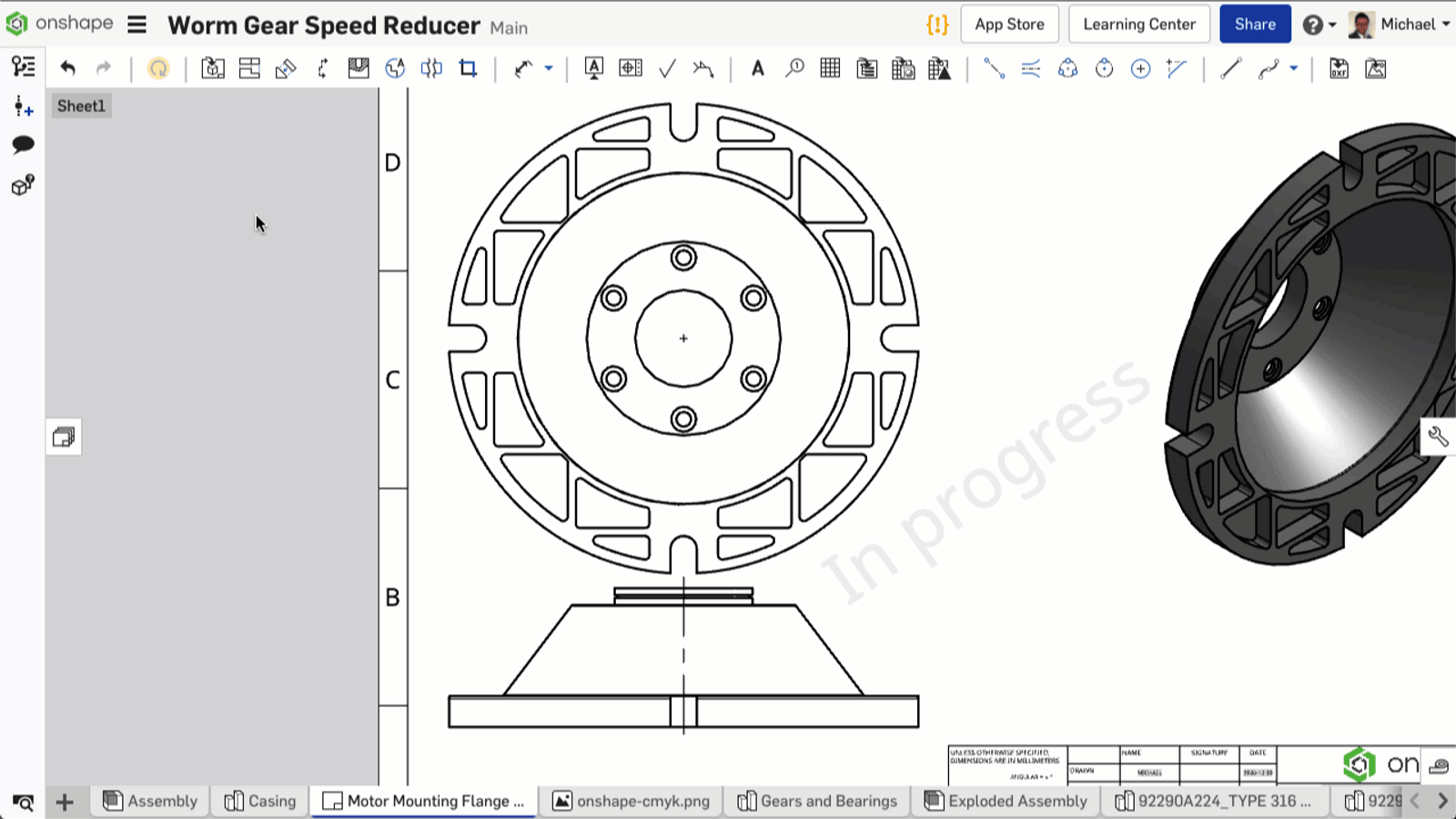Click the Undo arrow in toolbar
The width and height of the screenshot is (1456, 819).
tap(67, 68)
